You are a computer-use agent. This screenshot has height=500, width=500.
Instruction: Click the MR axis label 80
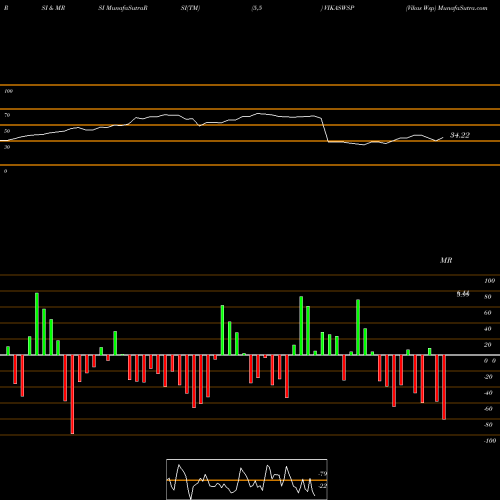click(488, 297)
